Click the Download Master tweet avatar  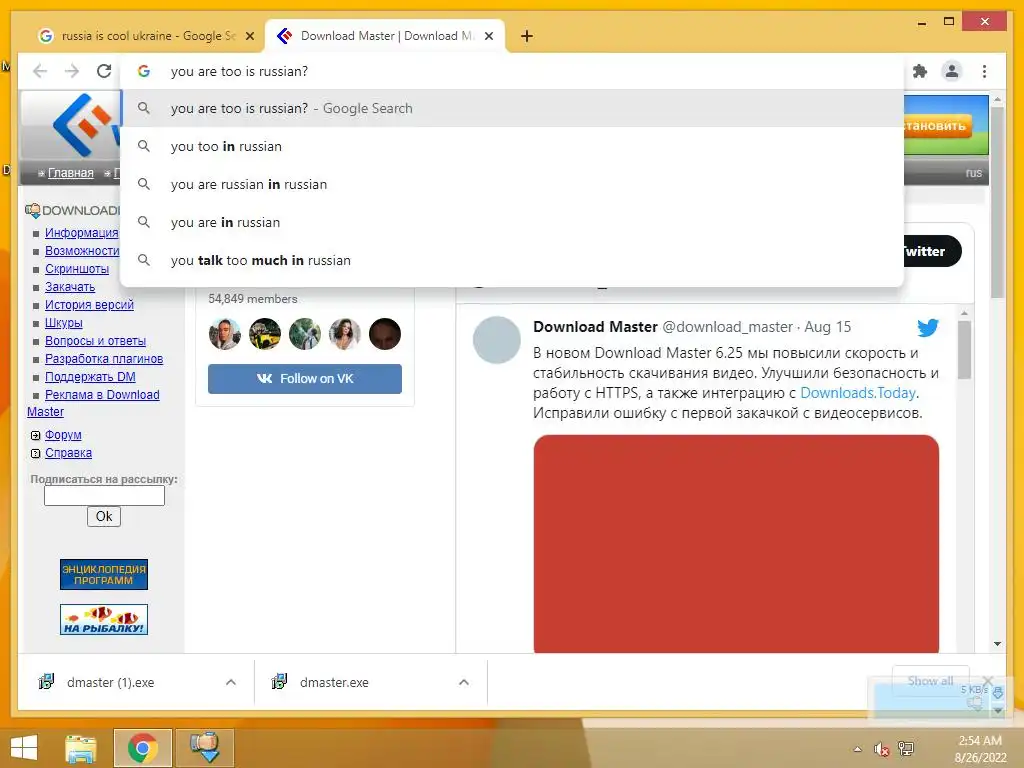tap(496, 340)
